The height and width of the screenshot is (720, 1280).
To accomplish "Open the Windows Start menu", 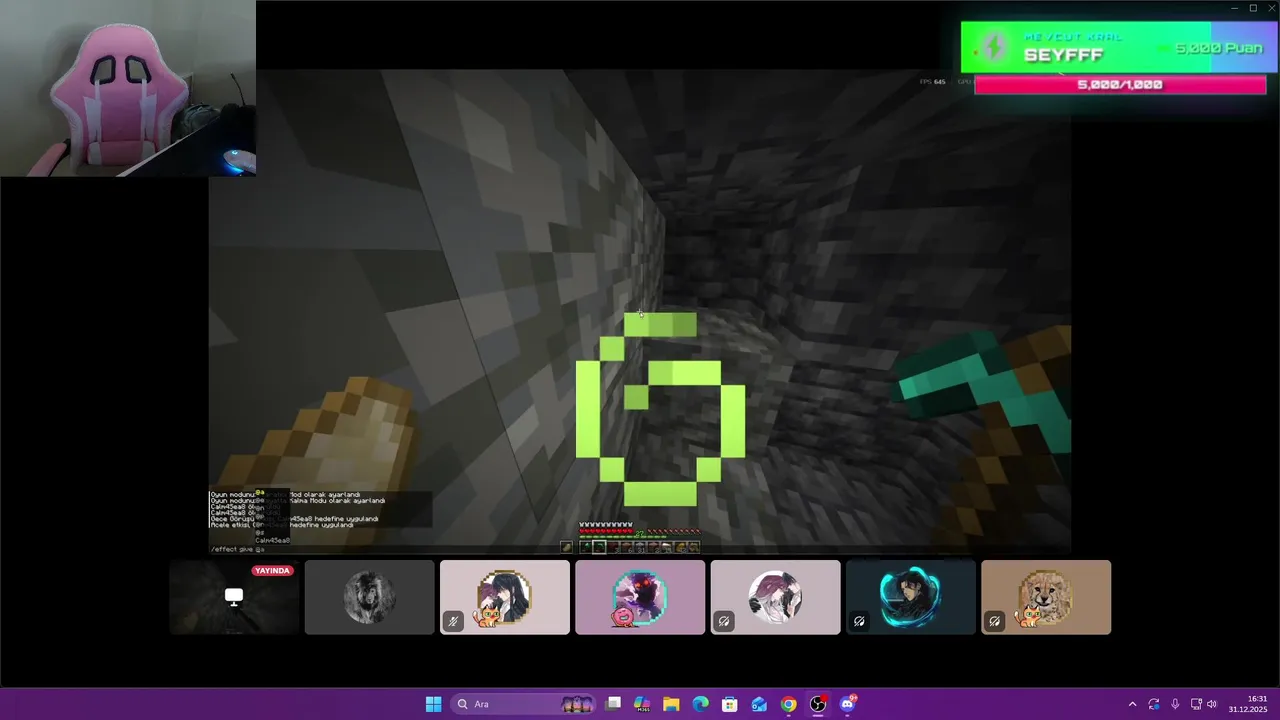I will (433, 704).
